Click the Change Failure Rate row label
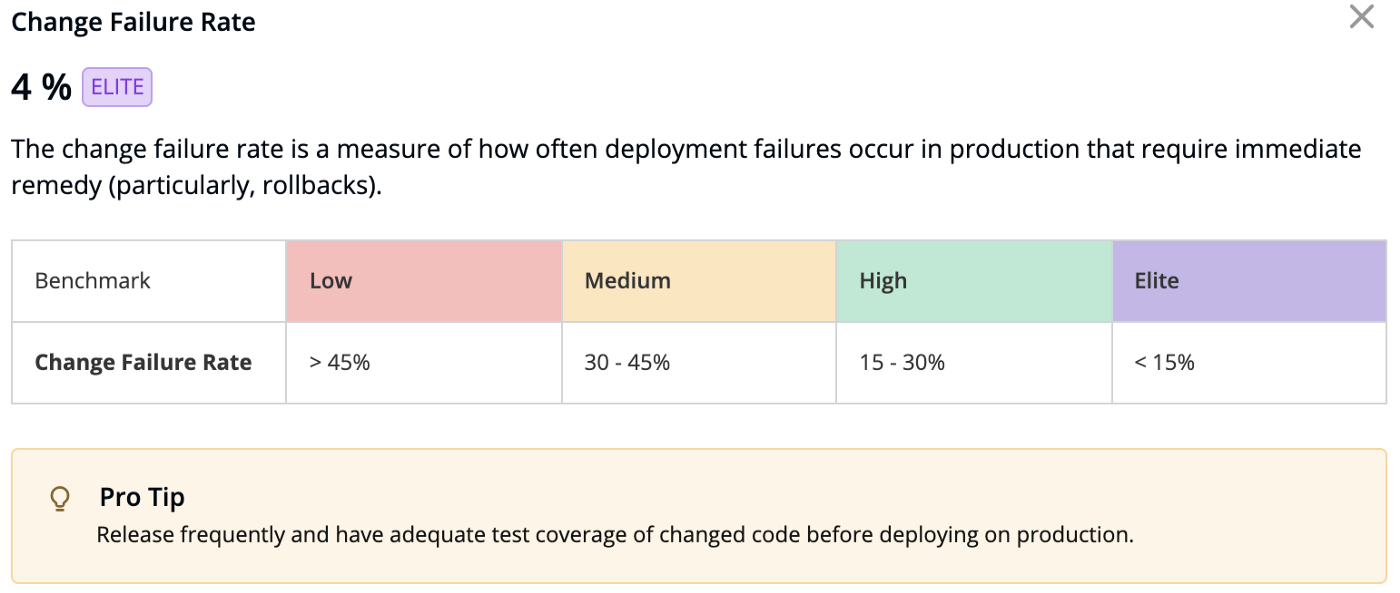Screen dimensions: 1400x593 pyautogui.click(x=143, y=362)
